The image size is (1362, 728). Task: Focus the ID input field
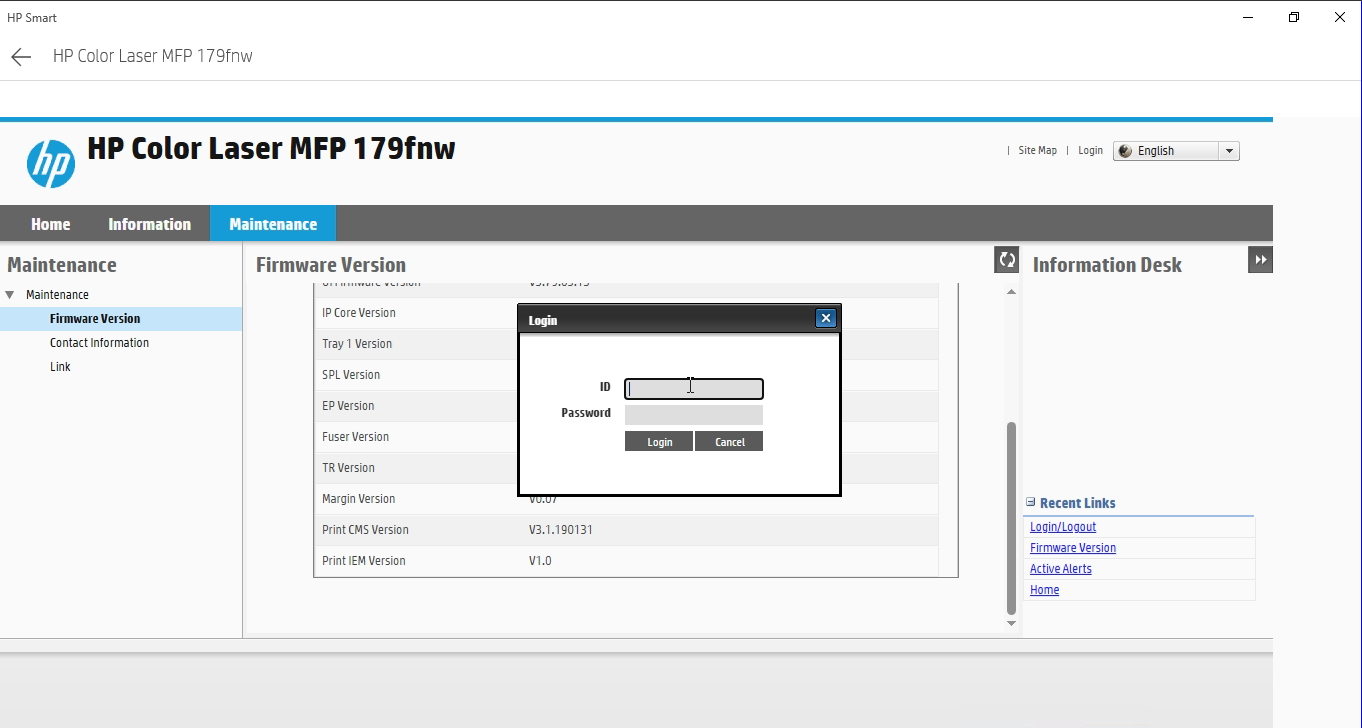[x=694, y=389]
